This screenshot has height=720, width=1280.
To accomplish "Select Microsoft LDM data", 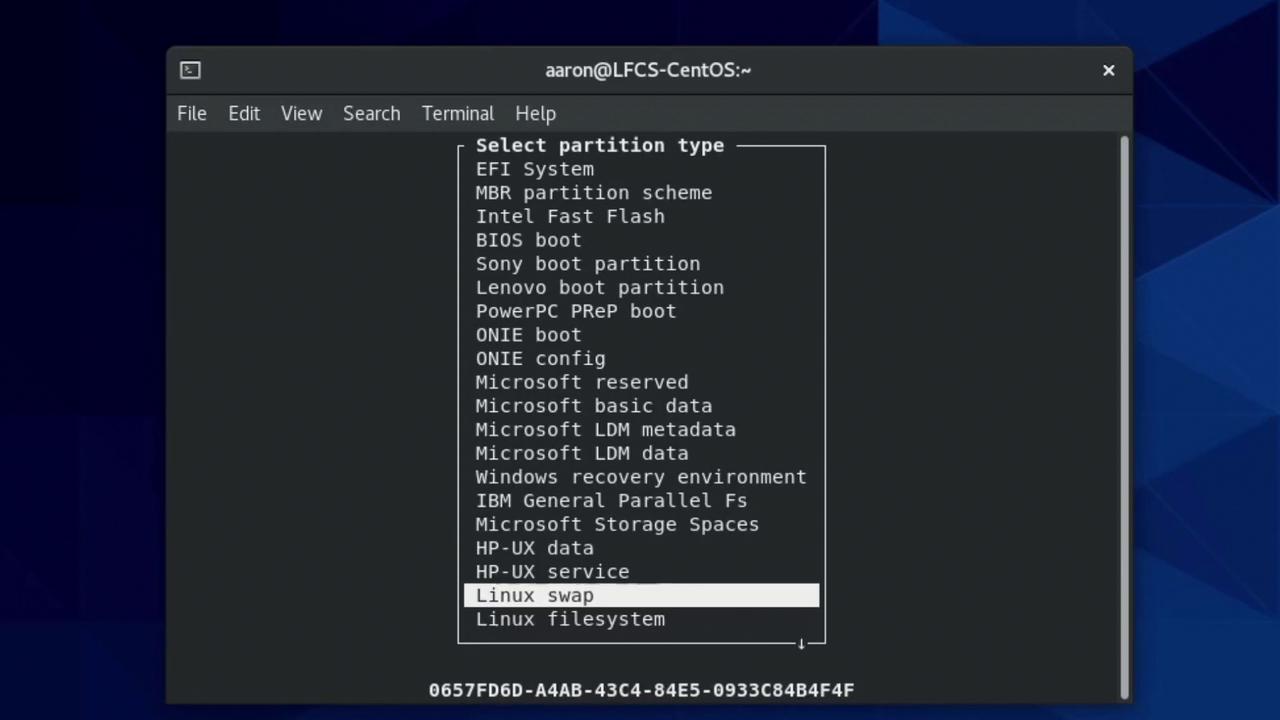I will click(582, 453).
